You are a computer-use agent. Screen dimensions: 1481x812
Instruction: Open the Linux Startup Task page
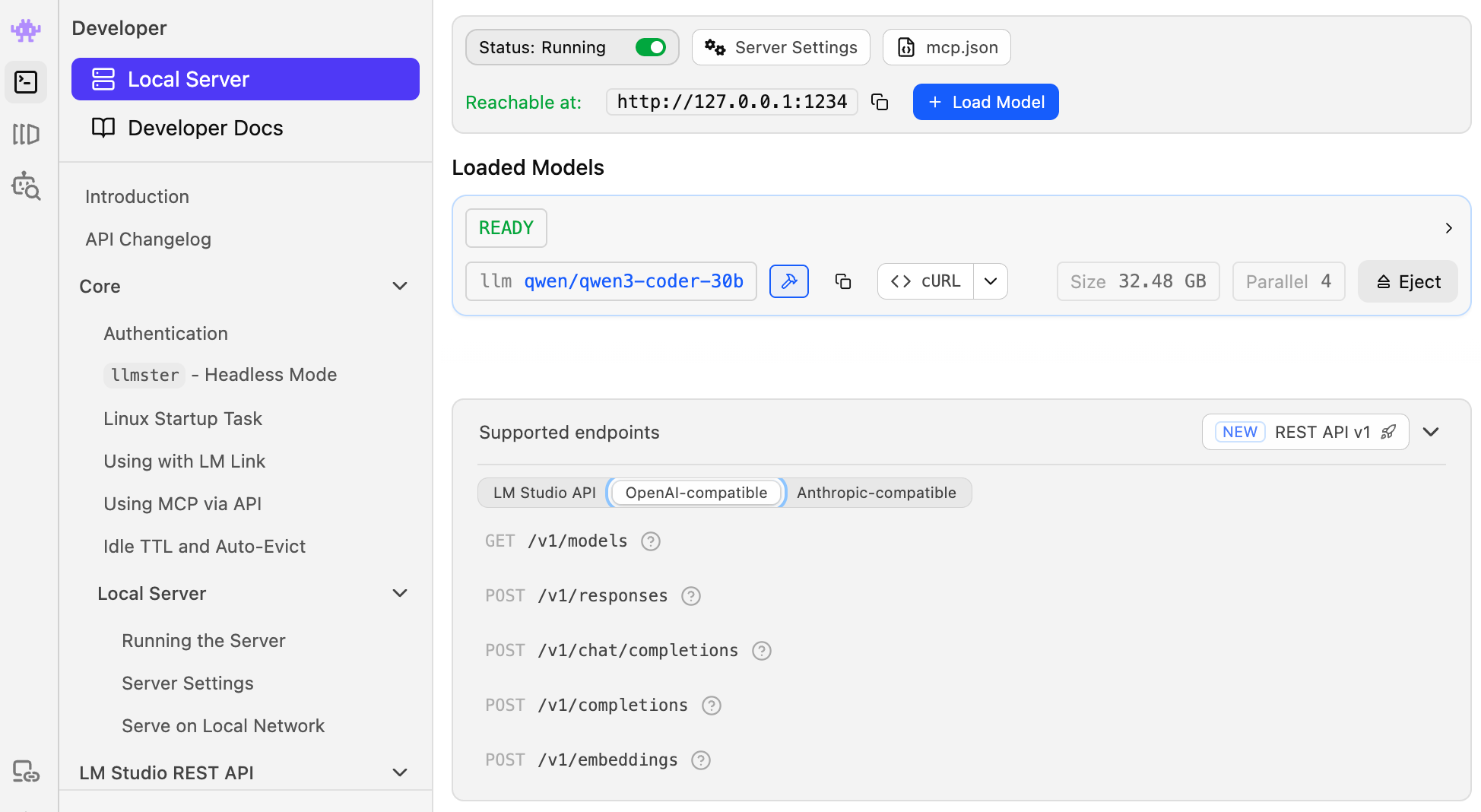click(x=182, y=418)
